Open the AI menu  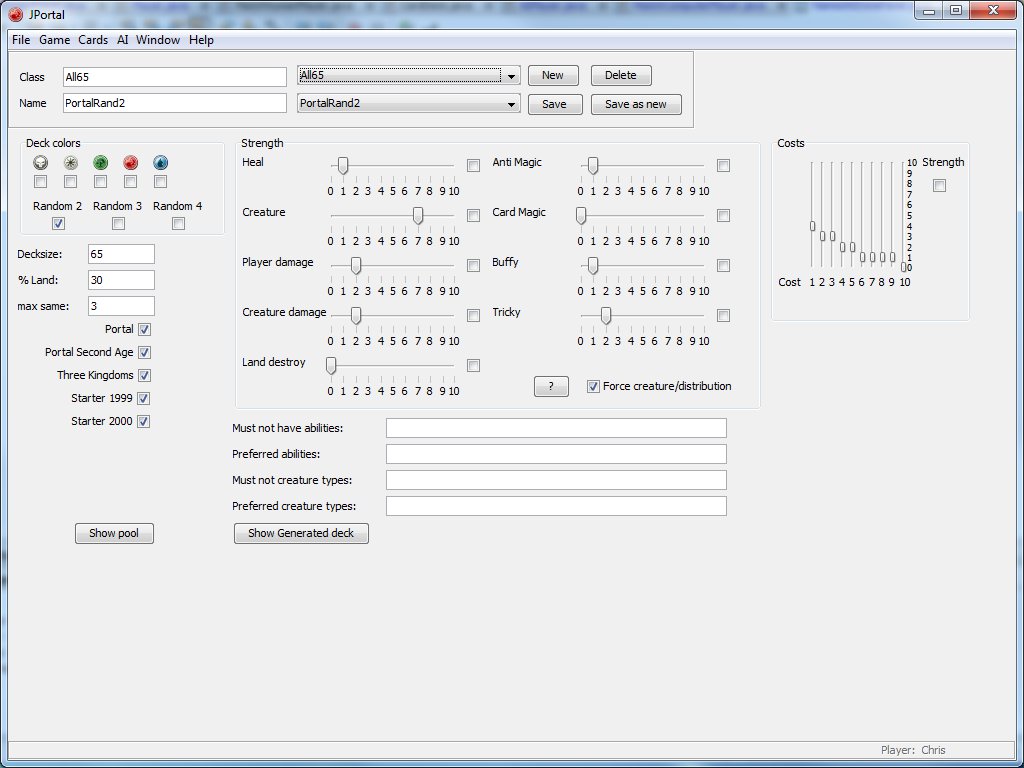pos(123,40)
